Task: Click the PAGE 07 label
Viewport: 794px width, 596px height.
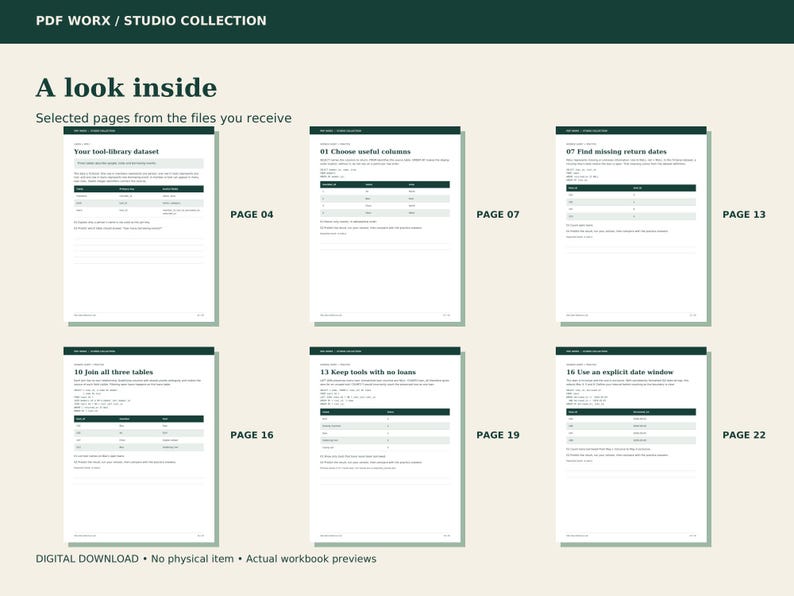Action: pos(498,215)
